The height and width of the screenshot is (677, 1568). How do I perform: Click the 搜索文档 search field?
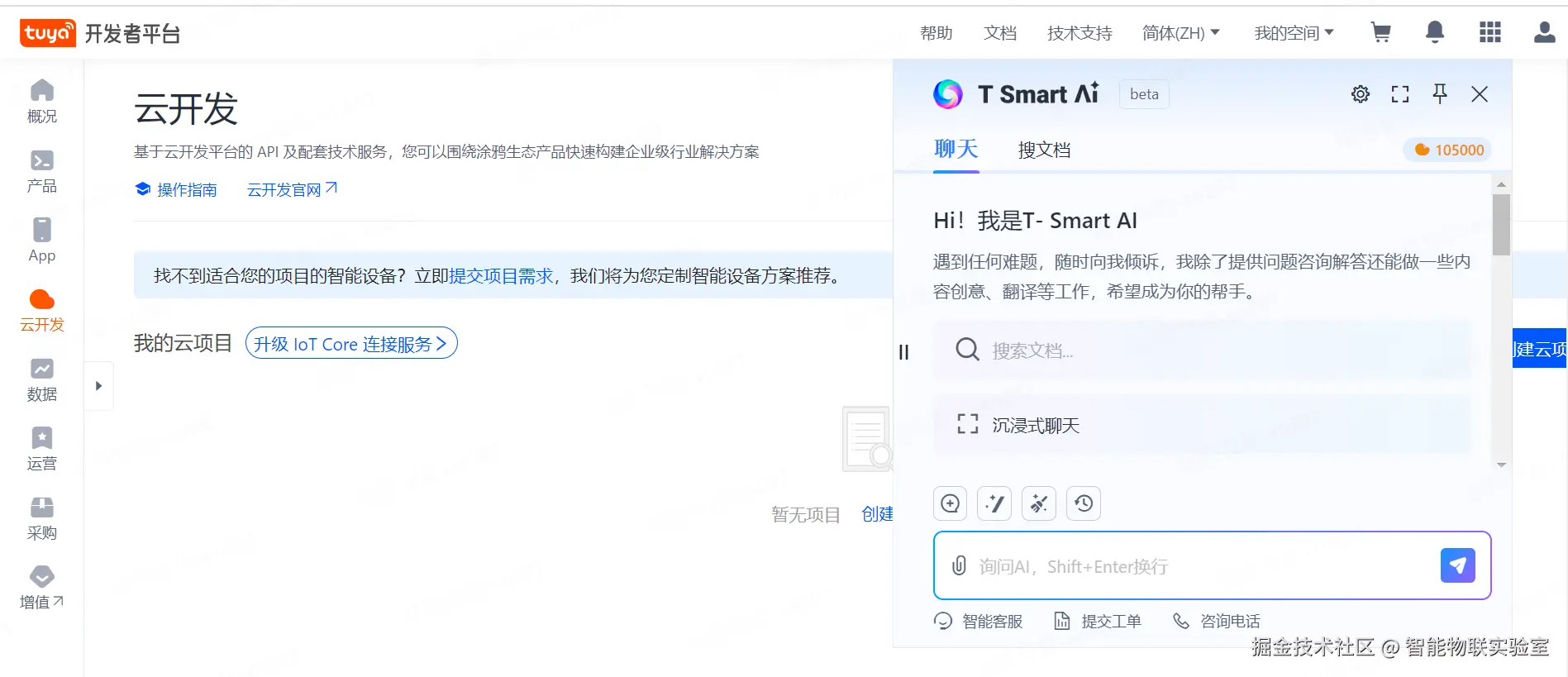tap(1202, 350)
